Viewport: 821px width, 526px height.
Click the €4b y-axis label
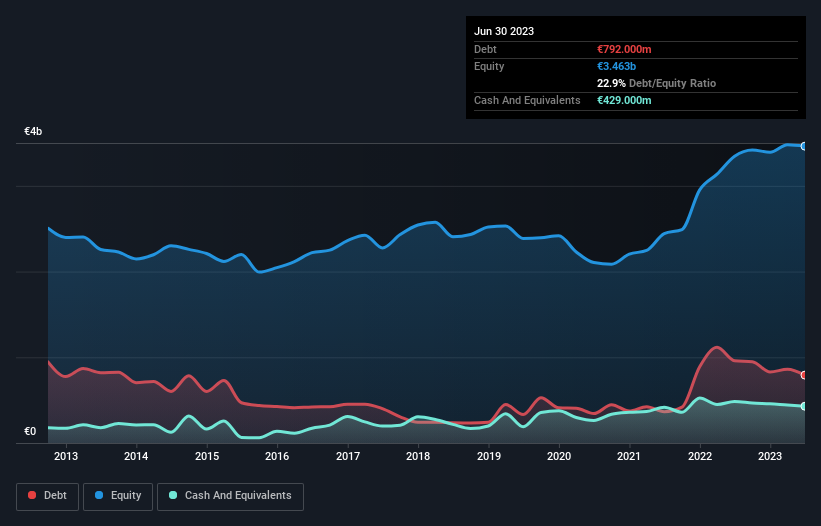pyautogui.click(x=33, y=131)
